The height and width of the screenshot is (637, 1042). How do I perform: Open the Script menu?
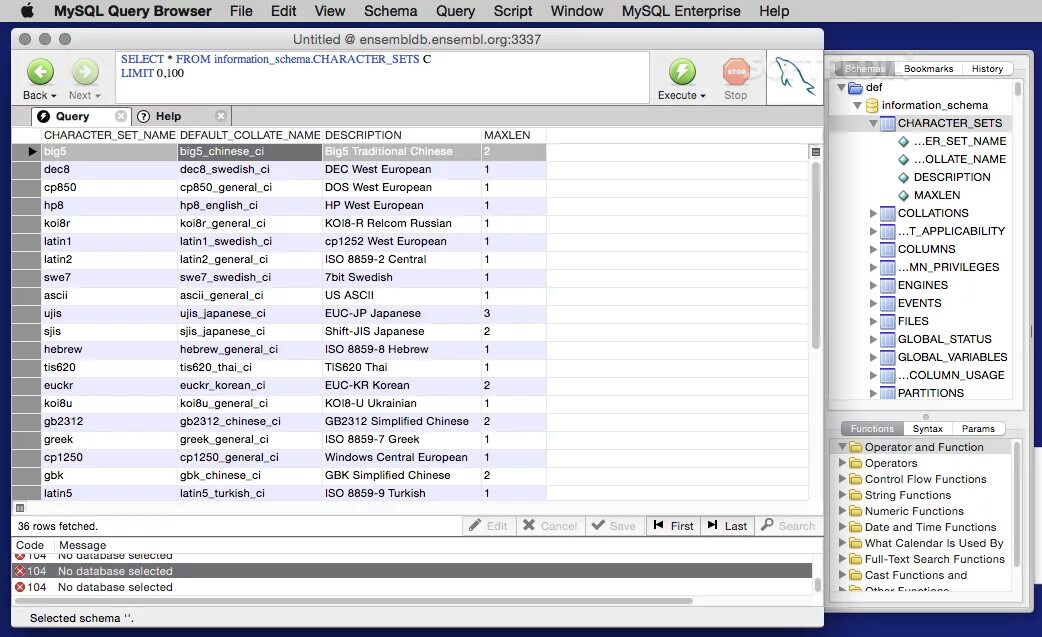[x=512, y=11]
